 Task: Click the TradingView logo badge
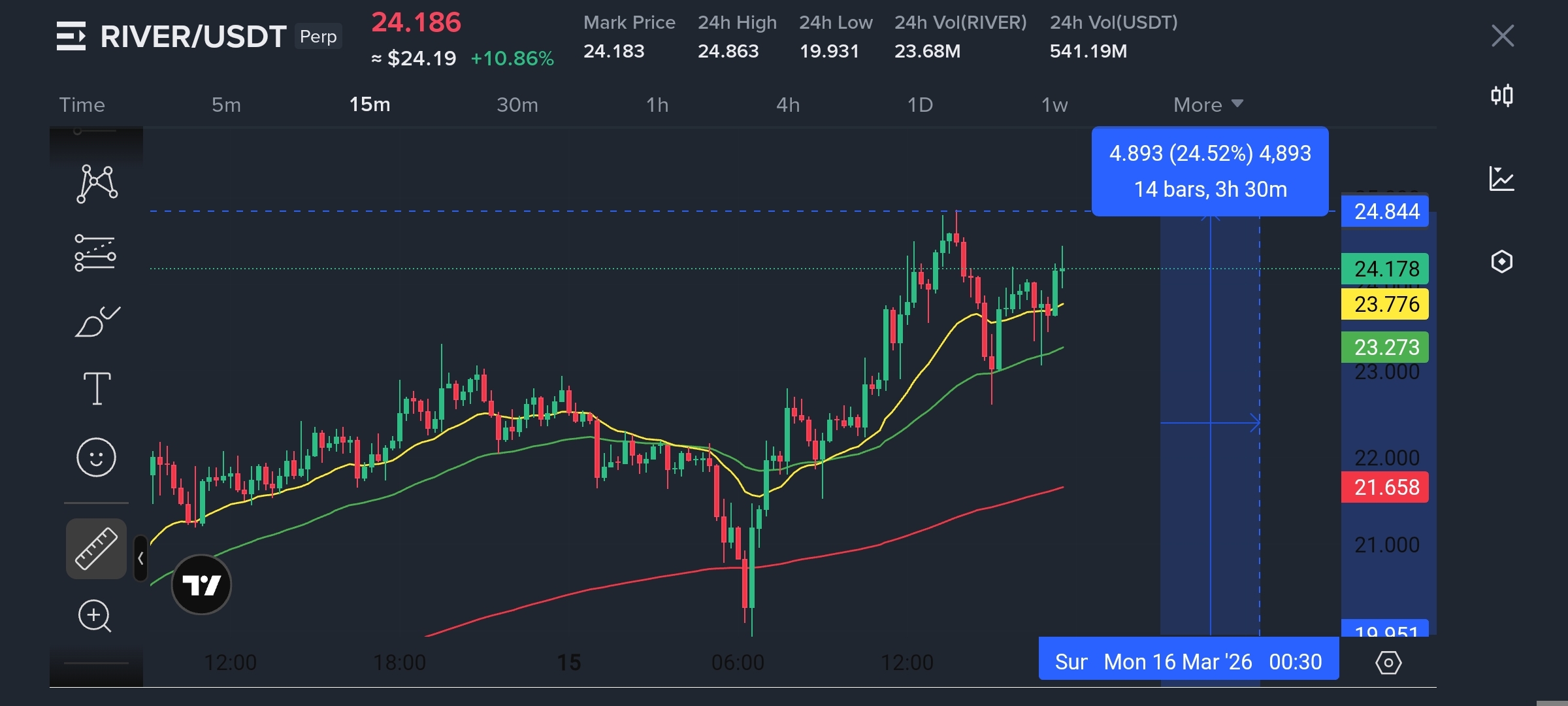coord(201,584)
